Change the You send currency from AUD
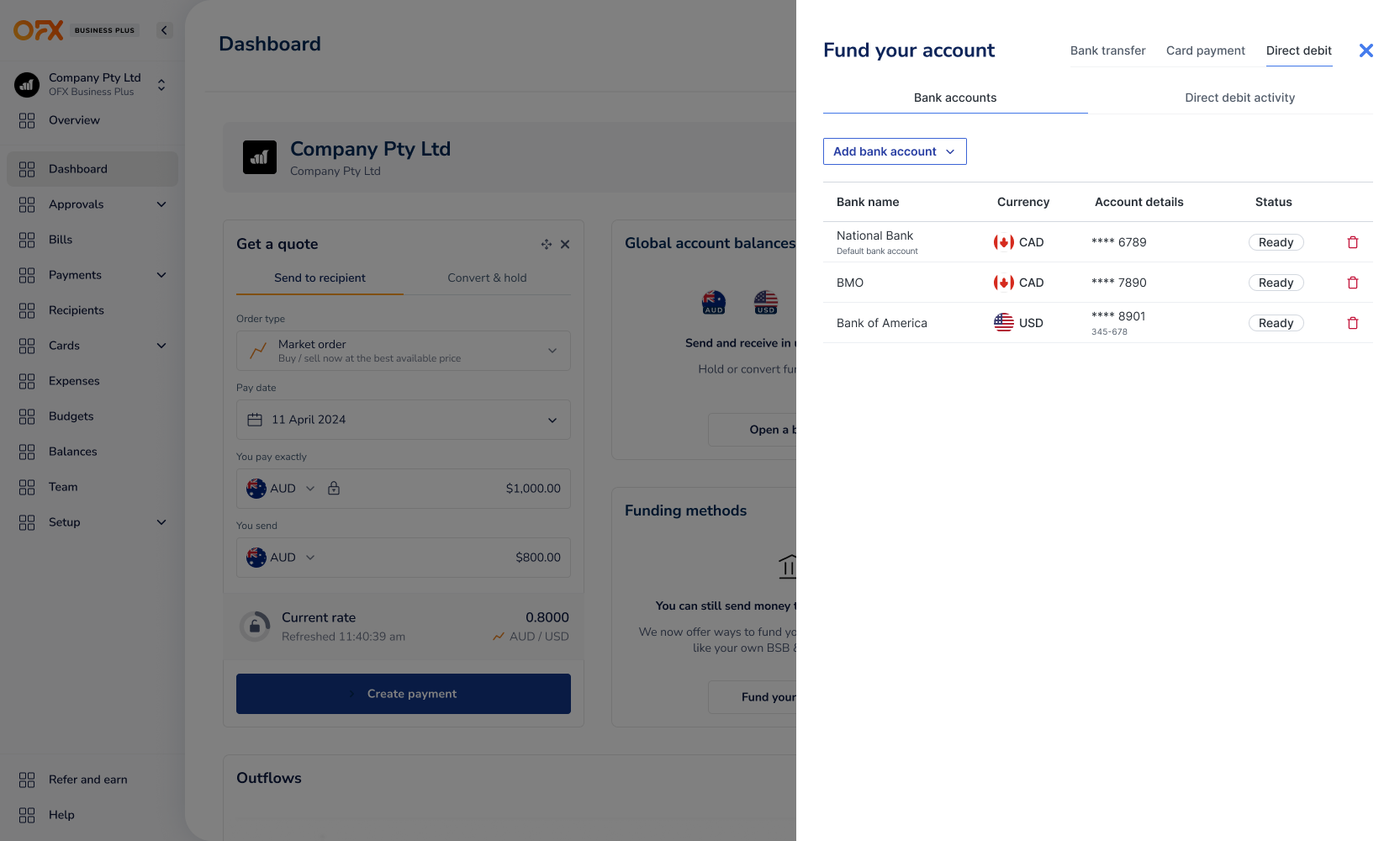The width and height of the screenshot is (1400, 841). (281, 558)
